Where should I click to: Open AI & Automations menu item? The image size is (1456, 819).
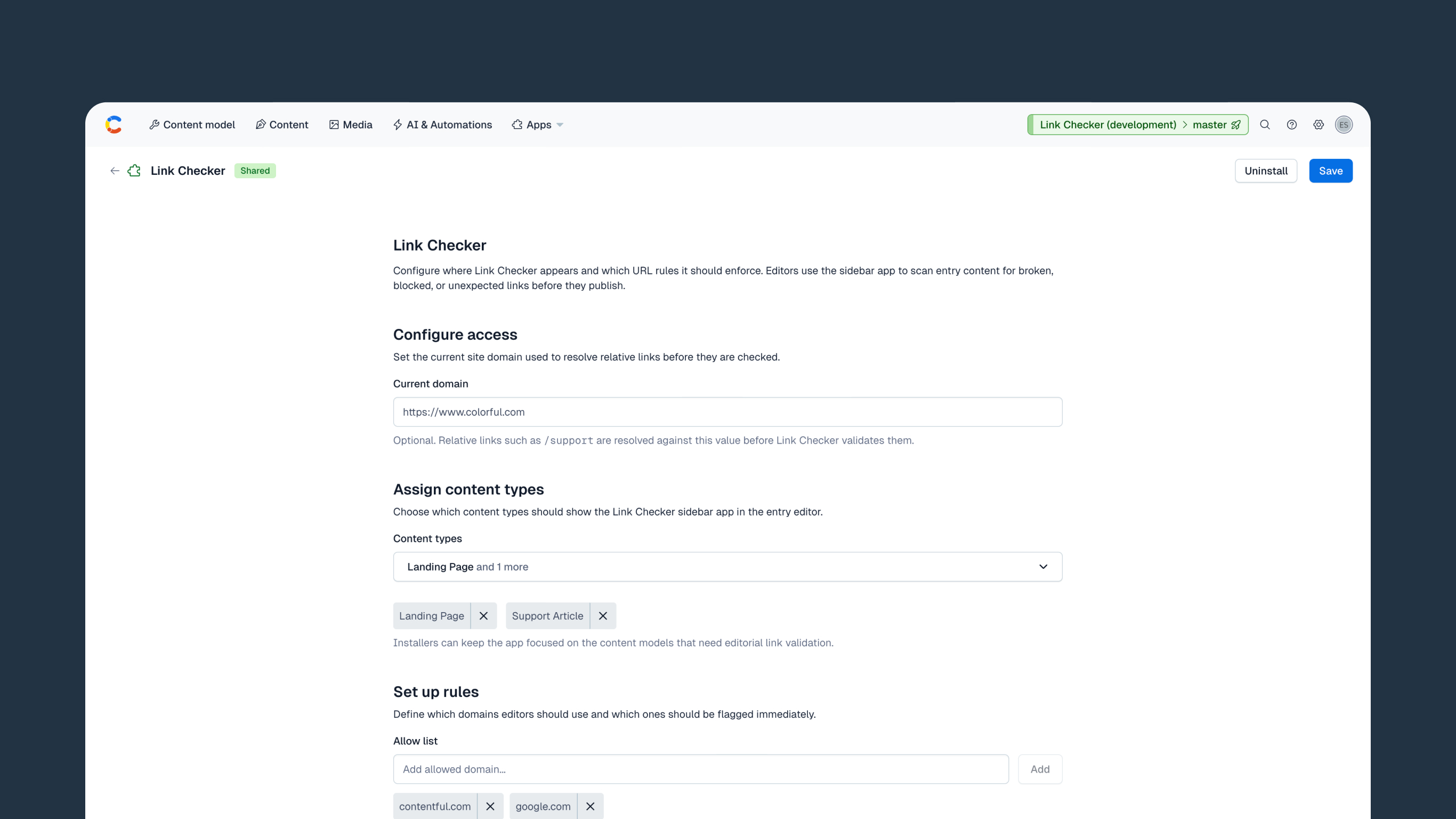(x=442, y=124)
